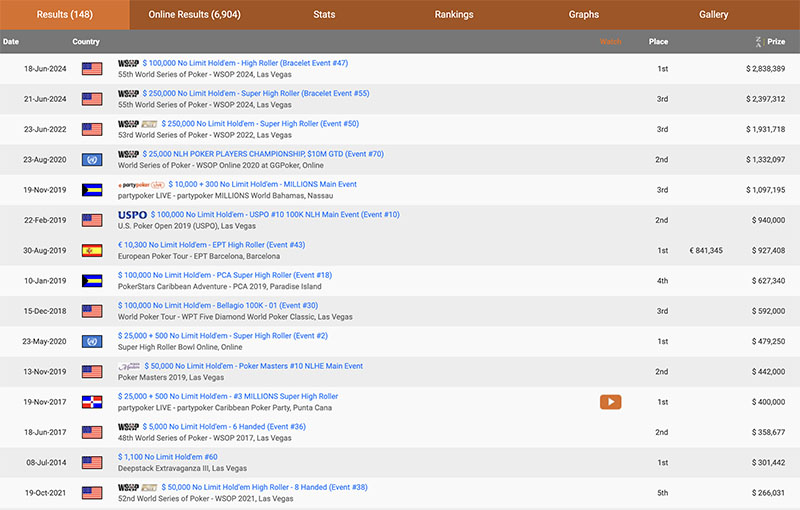Screen dimensions: 800x510
Task: Open the $1,100 No Limit Hold'em #60 link
Action: (x=167, y=456)
